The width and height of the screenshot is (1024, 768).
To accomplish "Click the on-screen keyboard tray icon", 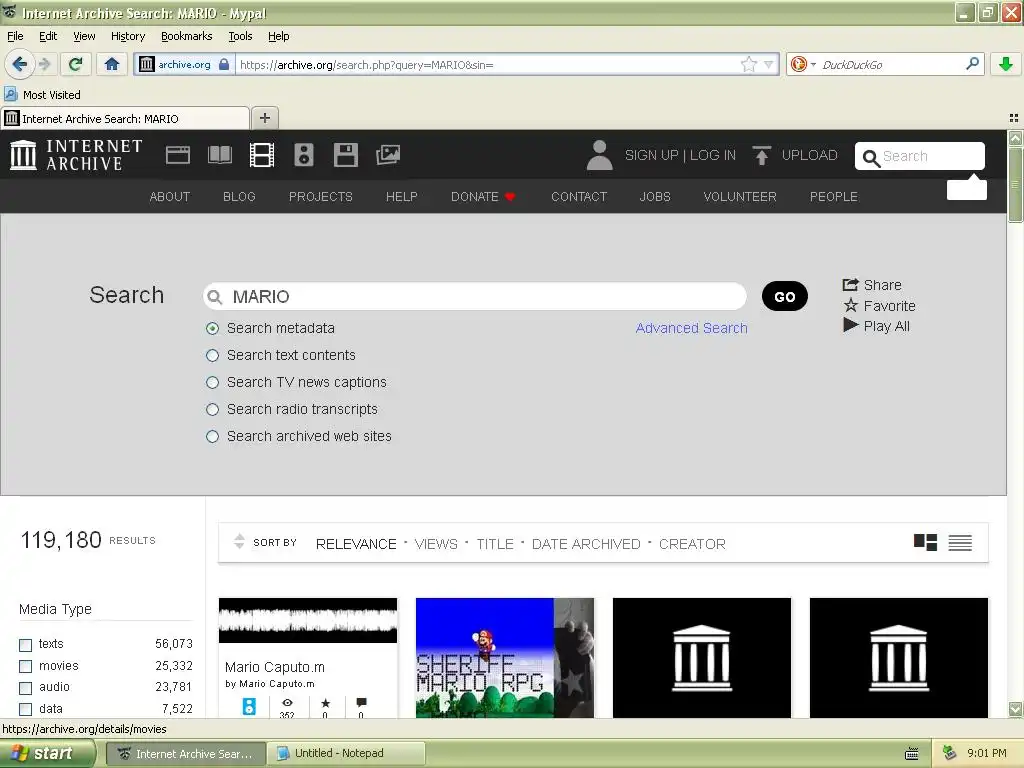I will 912,754.
